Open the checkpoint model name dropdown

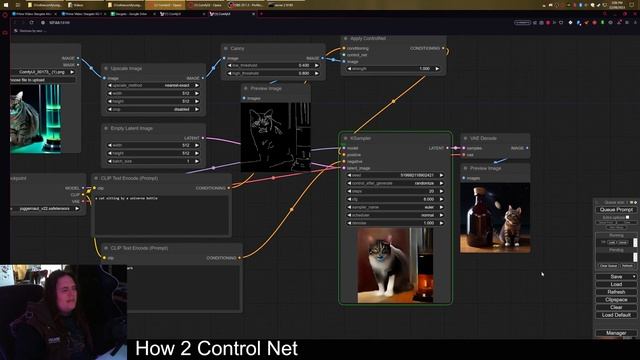click(x=45, y=209)
